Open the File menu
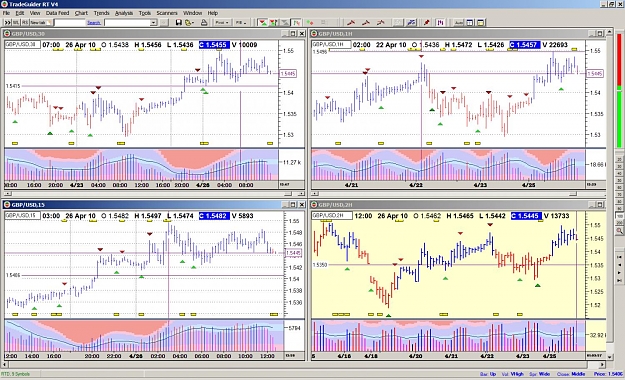Image resolution: width=625 pixels, height=380 pixels. 6,13
